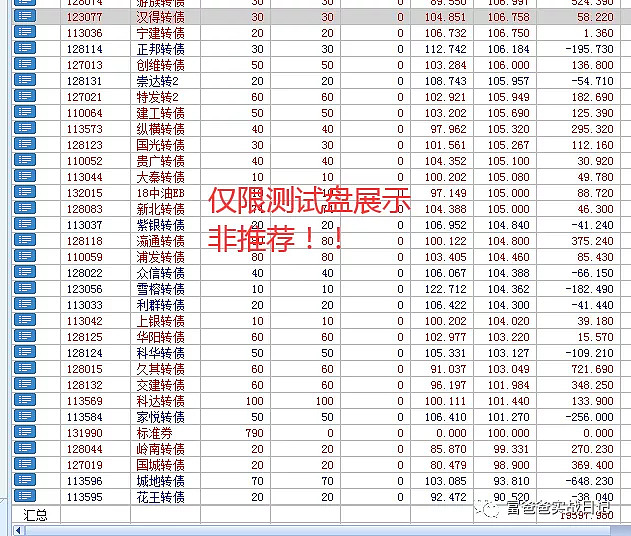Open detail icon for row 128114 正邦转债
This screenshot has height=536, width=631.
click(x=25, y=48)
